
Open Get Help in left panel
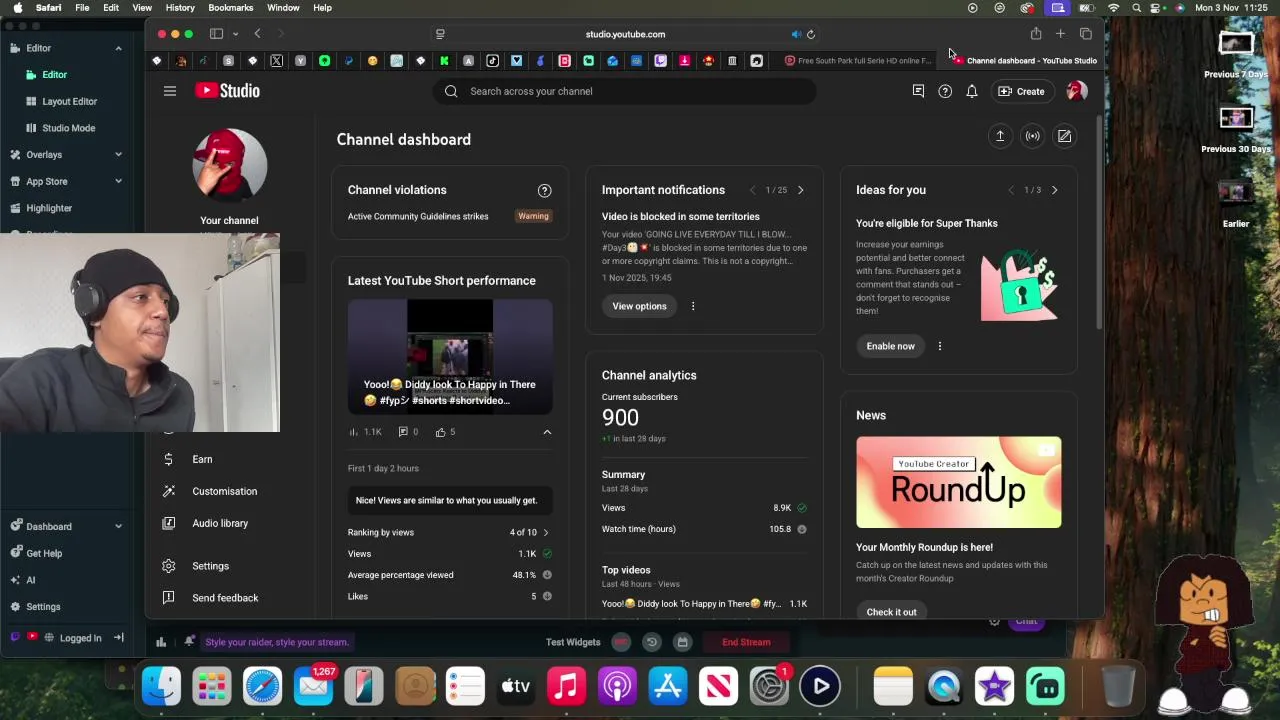pos(44,553)
